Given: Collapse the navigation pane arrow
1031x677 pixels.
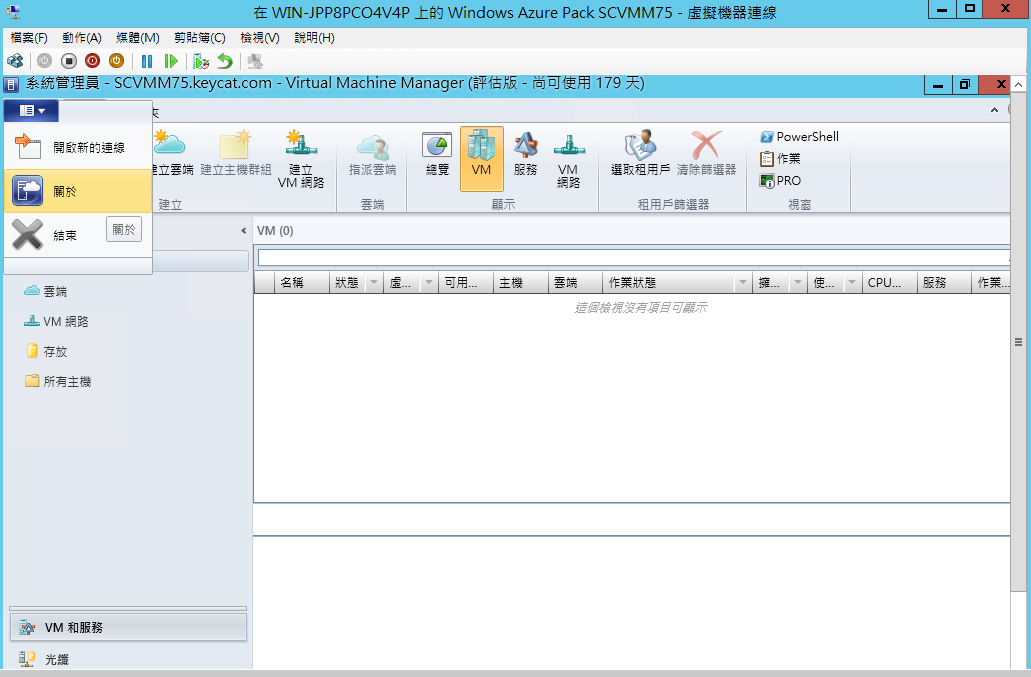Looking at the screenshot, I should point(243,231).
